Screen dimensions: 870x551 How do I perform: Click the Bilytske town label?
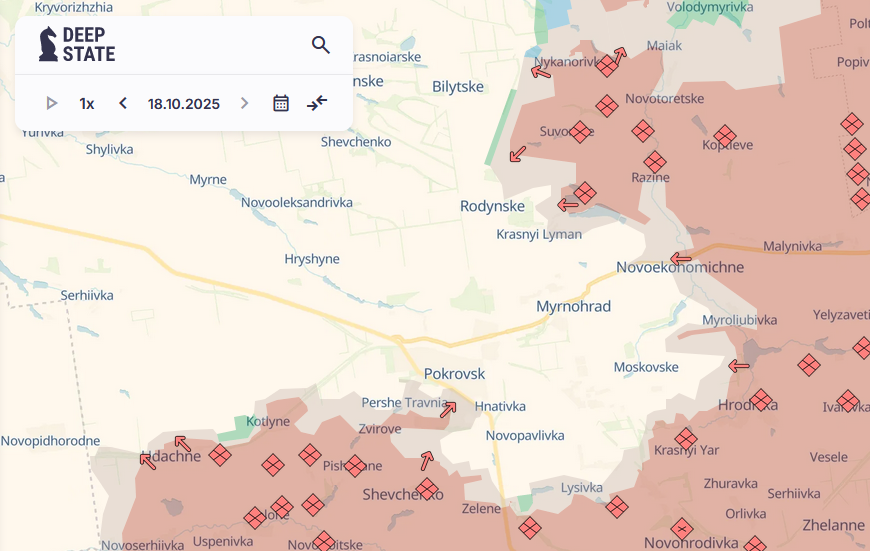point(458,87)
